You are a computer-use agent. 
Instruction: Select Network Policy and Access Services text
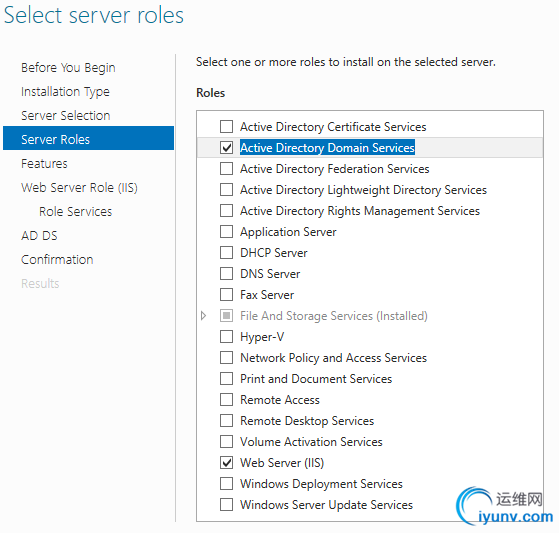(333, 358)
